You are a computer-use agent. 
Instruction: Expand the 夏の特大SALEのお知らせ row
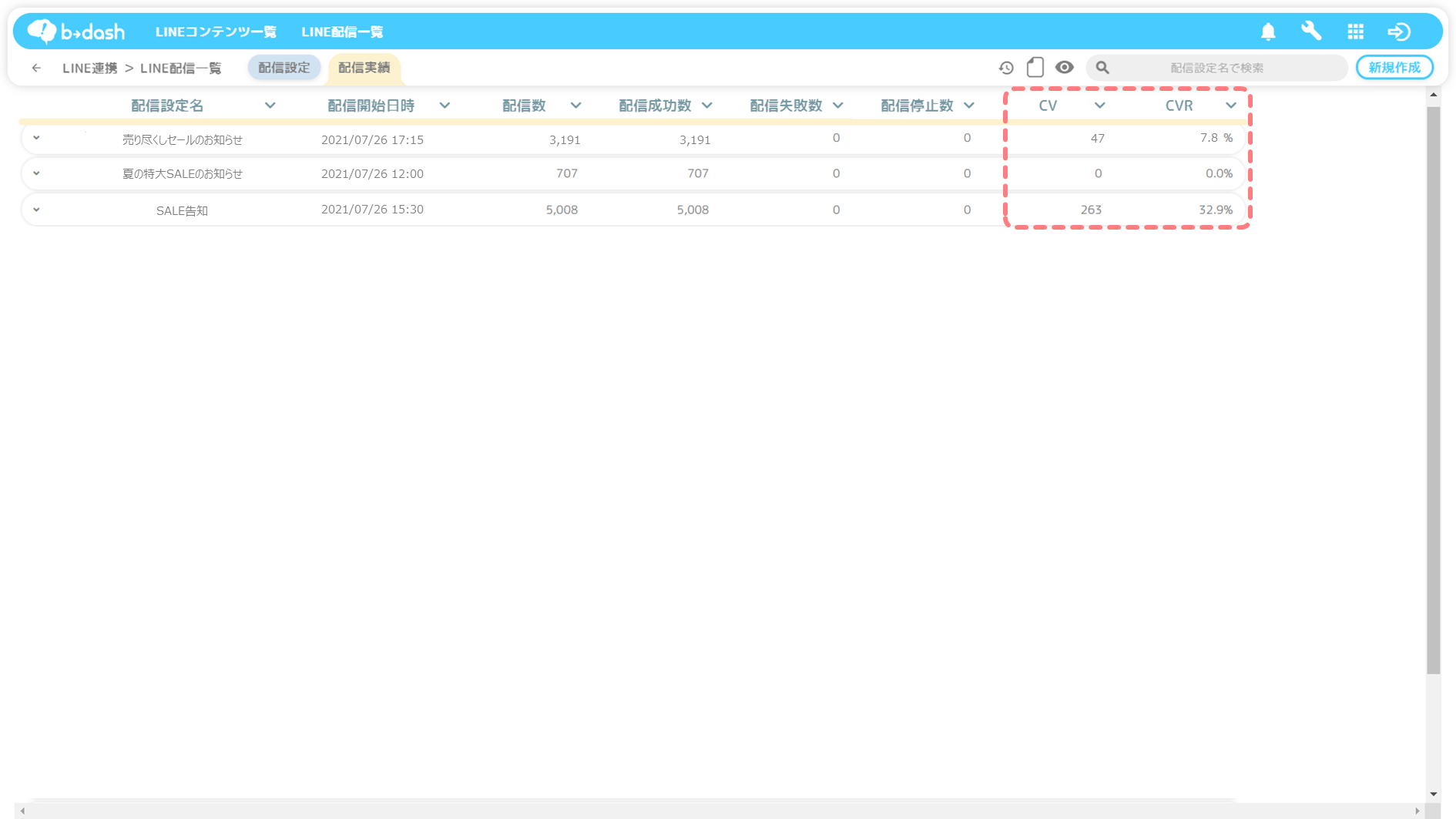(x=36, y=173)
